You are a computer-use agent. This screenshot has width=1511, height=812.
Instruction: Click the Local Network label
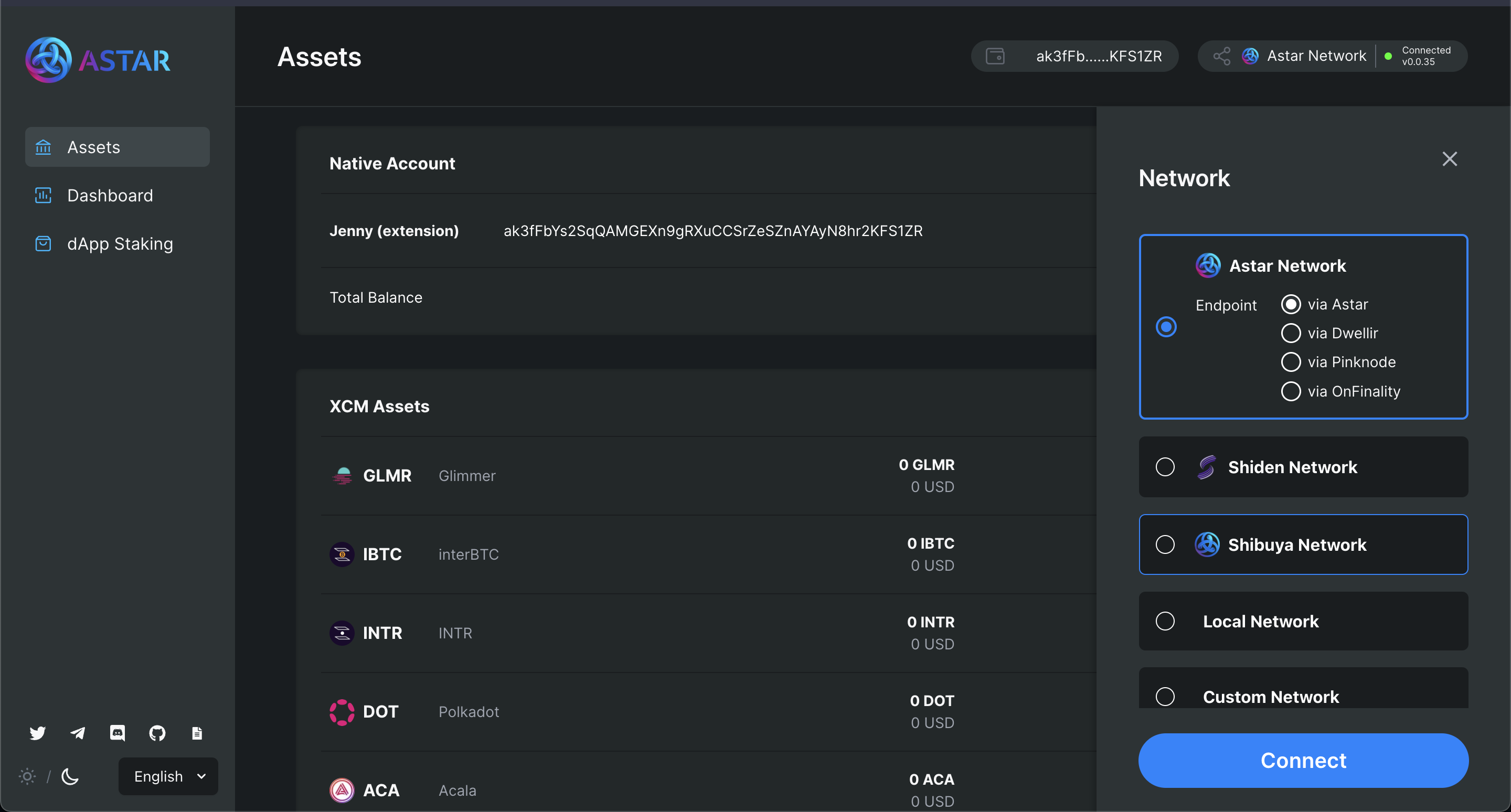tap(1261, 621)
